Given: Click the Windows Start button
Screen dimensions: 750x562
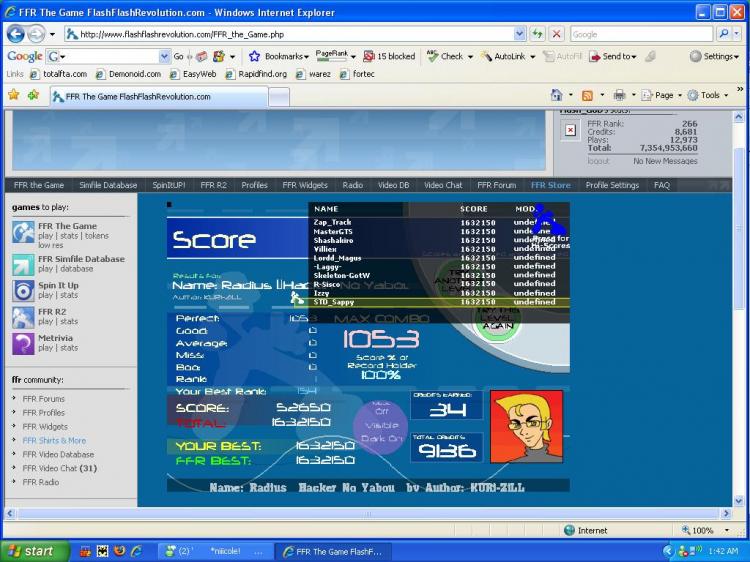Looking at the screenshot, I should (32, 551).
